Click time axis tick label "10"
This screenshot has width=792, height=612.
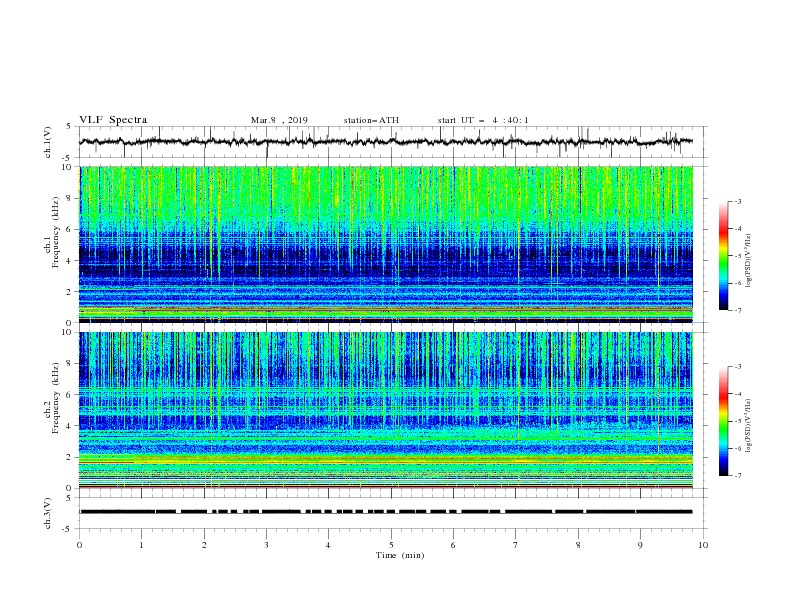703,545
